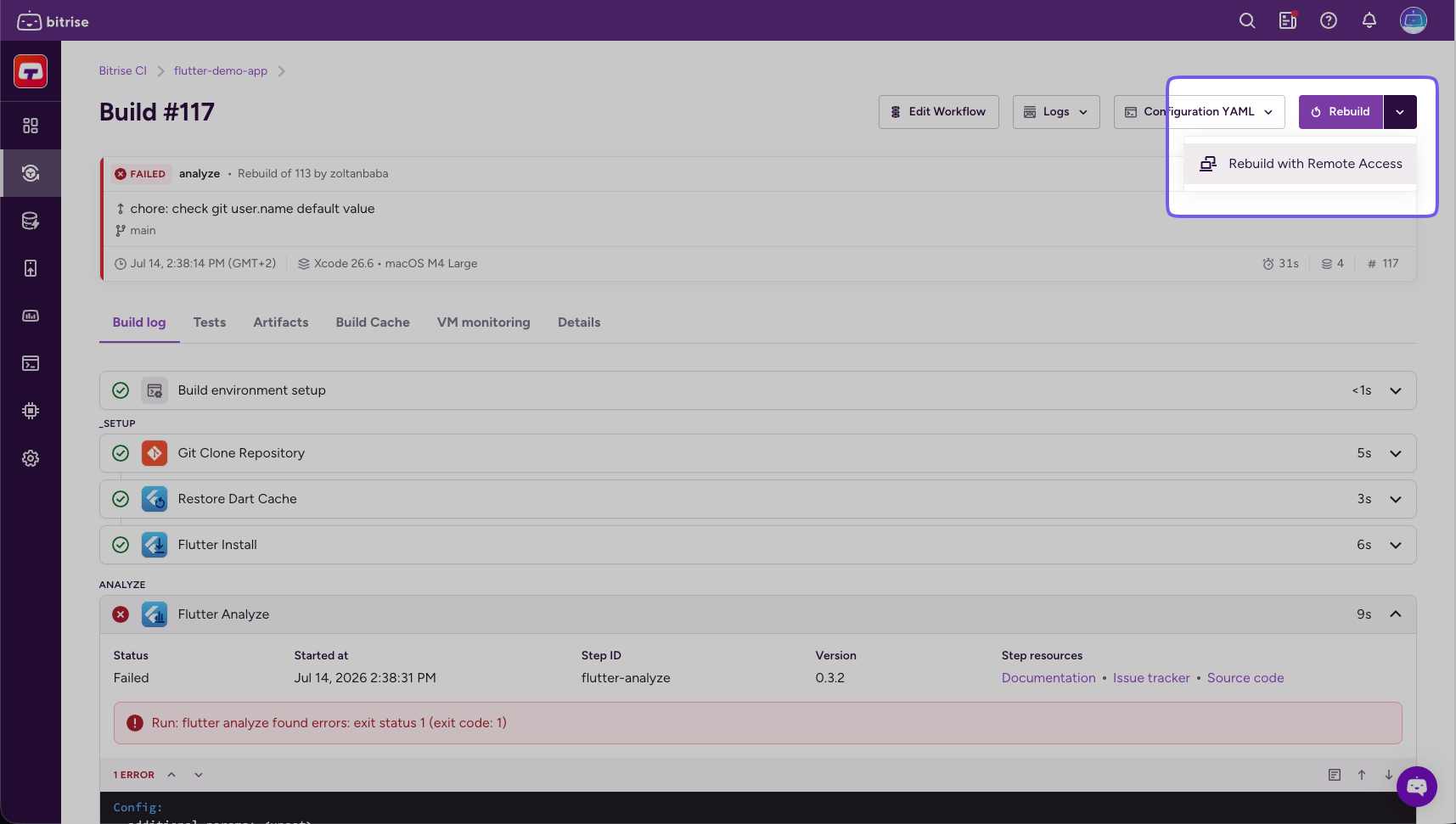Switch to the Tests tab
The width and height of the screenshot is (1456, 824).
[x=210, y=322]
